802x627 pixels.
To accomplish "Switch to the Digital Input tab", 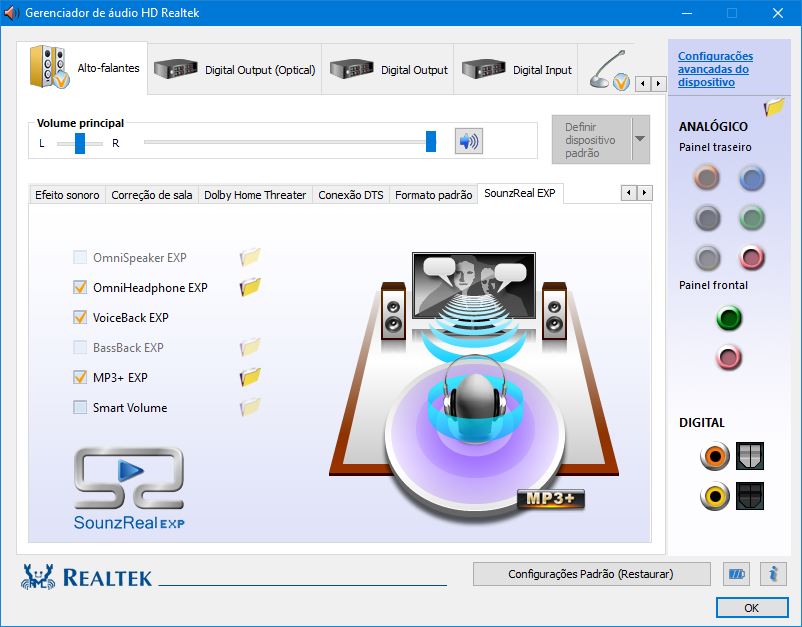I will tap(516, 70).
